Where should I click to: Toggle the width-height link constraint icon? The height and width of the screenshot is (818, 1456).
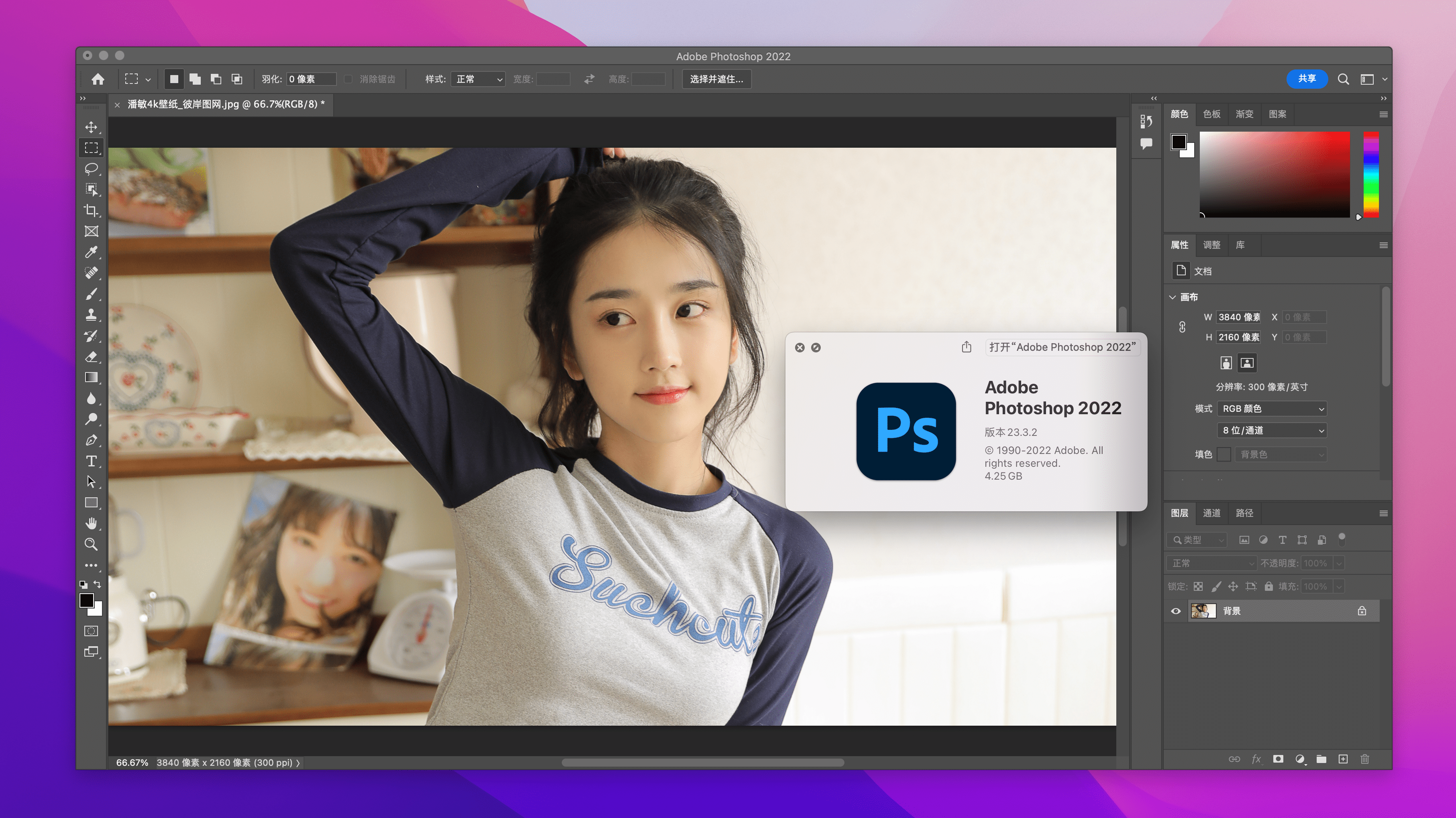[x=1182, y=327]
